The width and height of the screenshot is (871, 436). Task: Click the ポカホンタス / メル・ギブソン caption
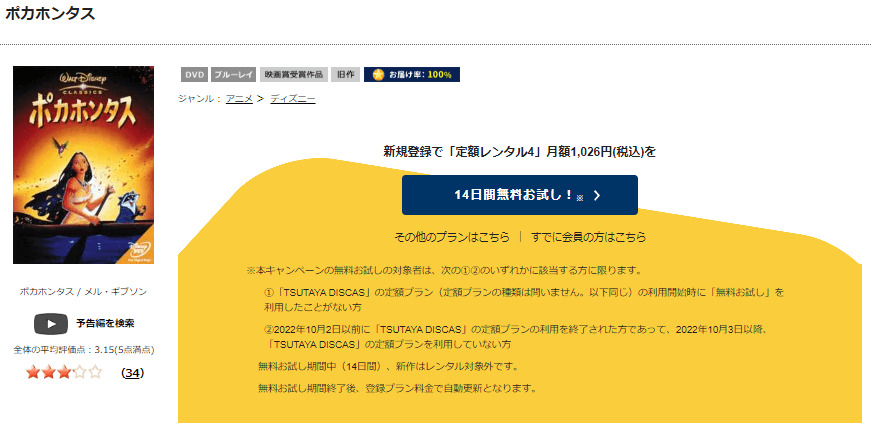83,292
